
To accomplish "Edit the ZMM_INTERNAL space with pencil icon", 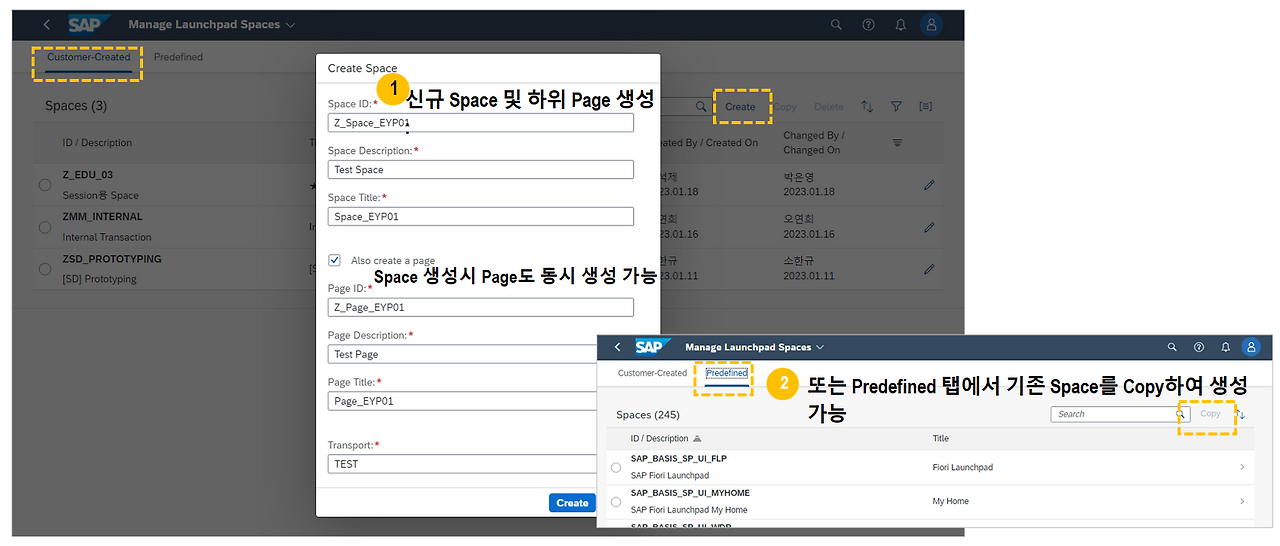I will (929, 227).
